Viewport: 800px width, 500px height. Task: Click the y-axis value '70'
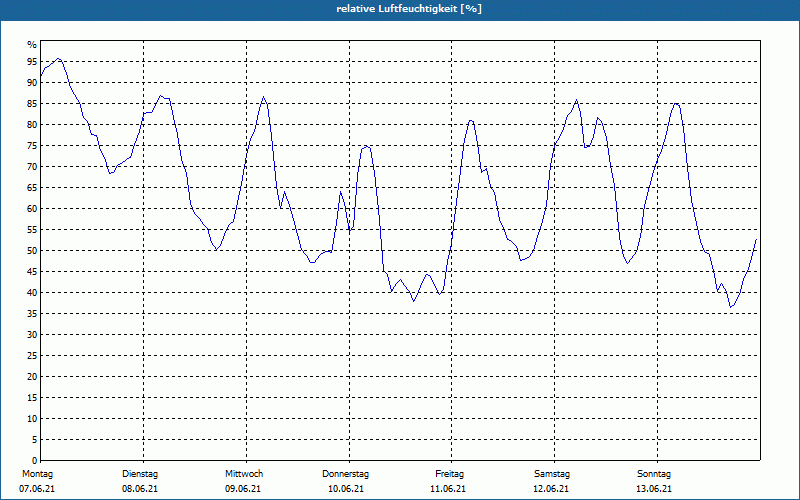(32, 167)
